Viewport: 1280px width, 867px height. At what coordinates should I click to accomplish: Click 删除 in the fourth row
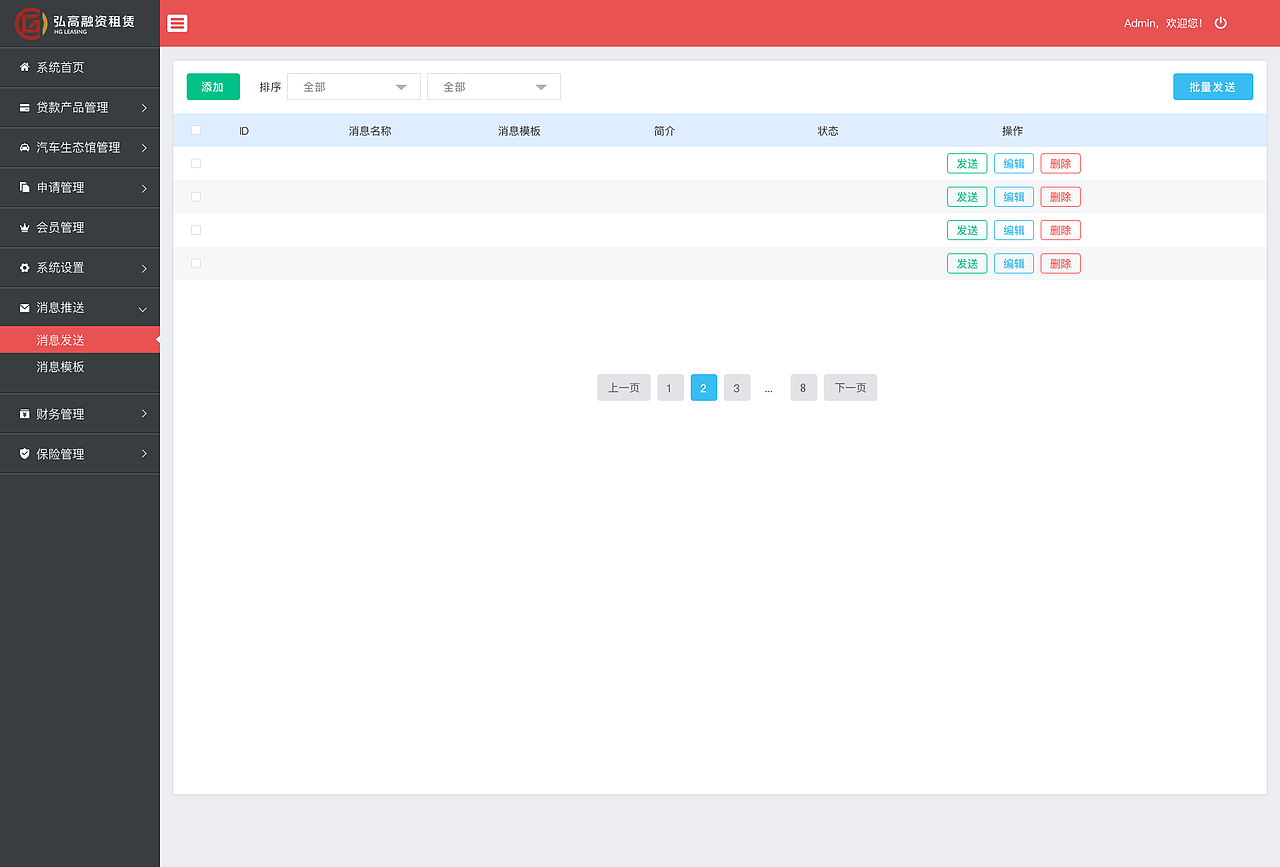[1061, 264]
